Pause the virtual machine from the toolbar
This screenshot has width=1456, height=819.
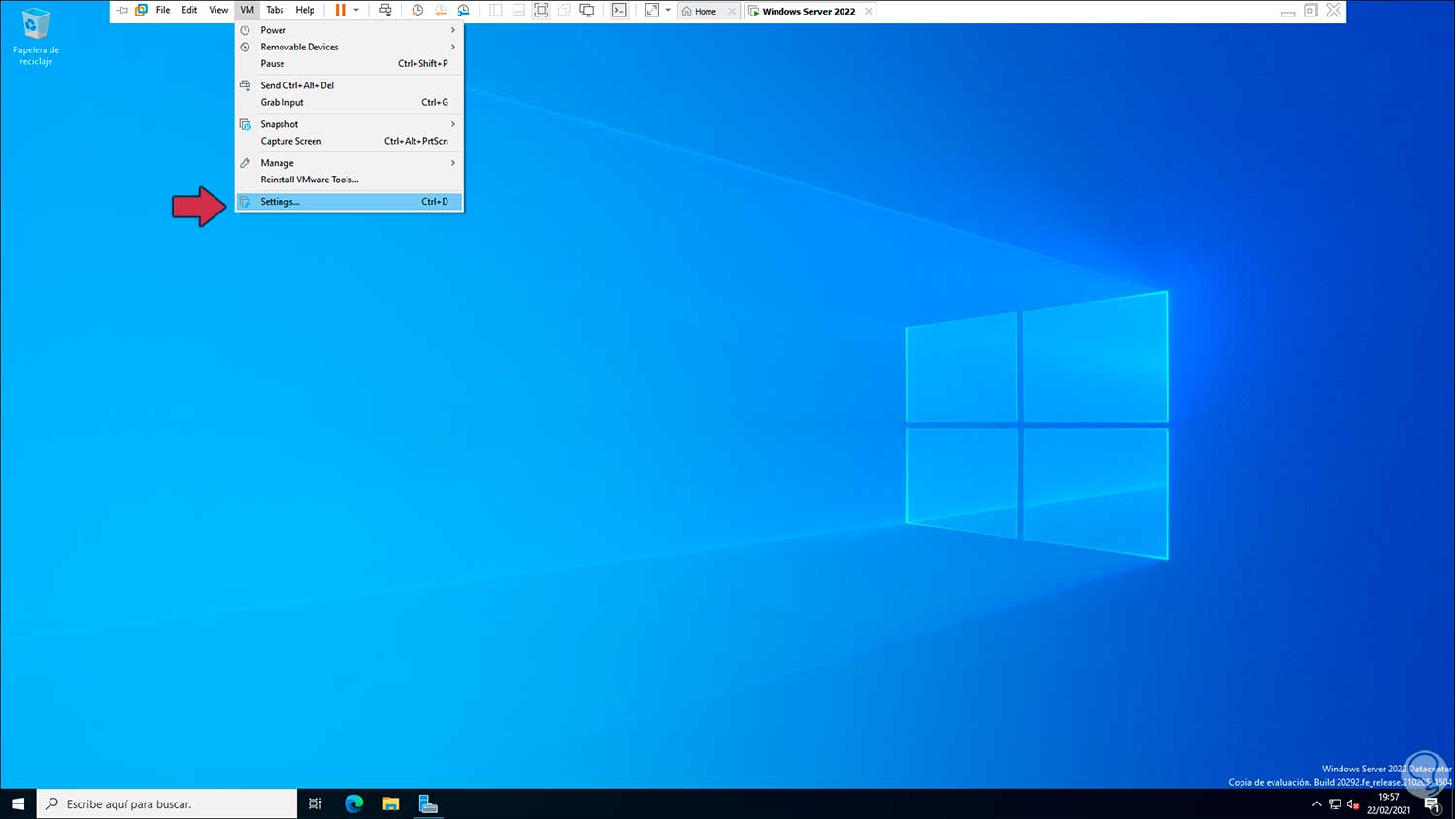point(340,11)
